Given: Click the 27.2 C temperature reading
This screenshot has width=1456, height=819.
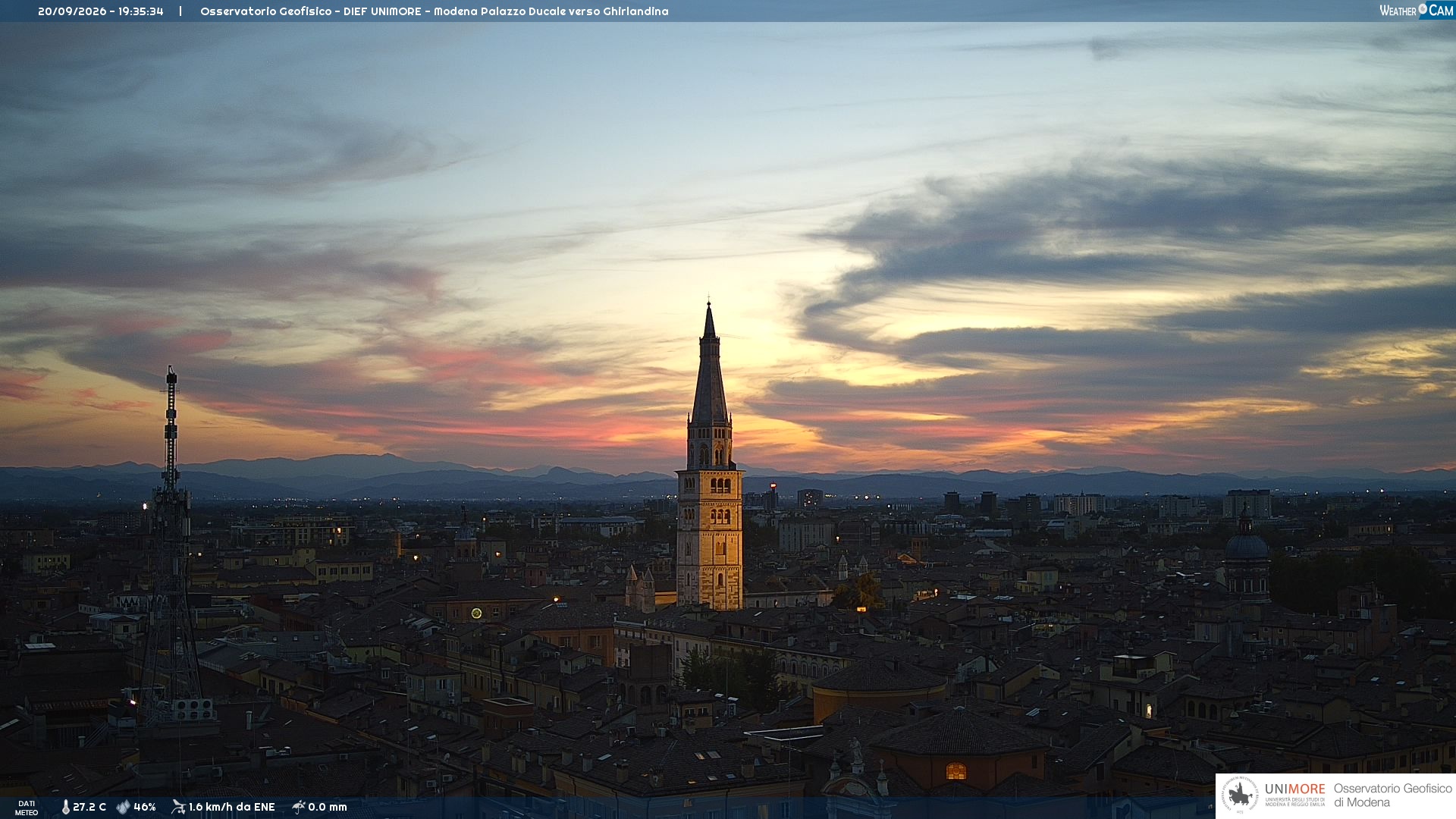Looking at the screenshot, I should (x=89, y=807).
